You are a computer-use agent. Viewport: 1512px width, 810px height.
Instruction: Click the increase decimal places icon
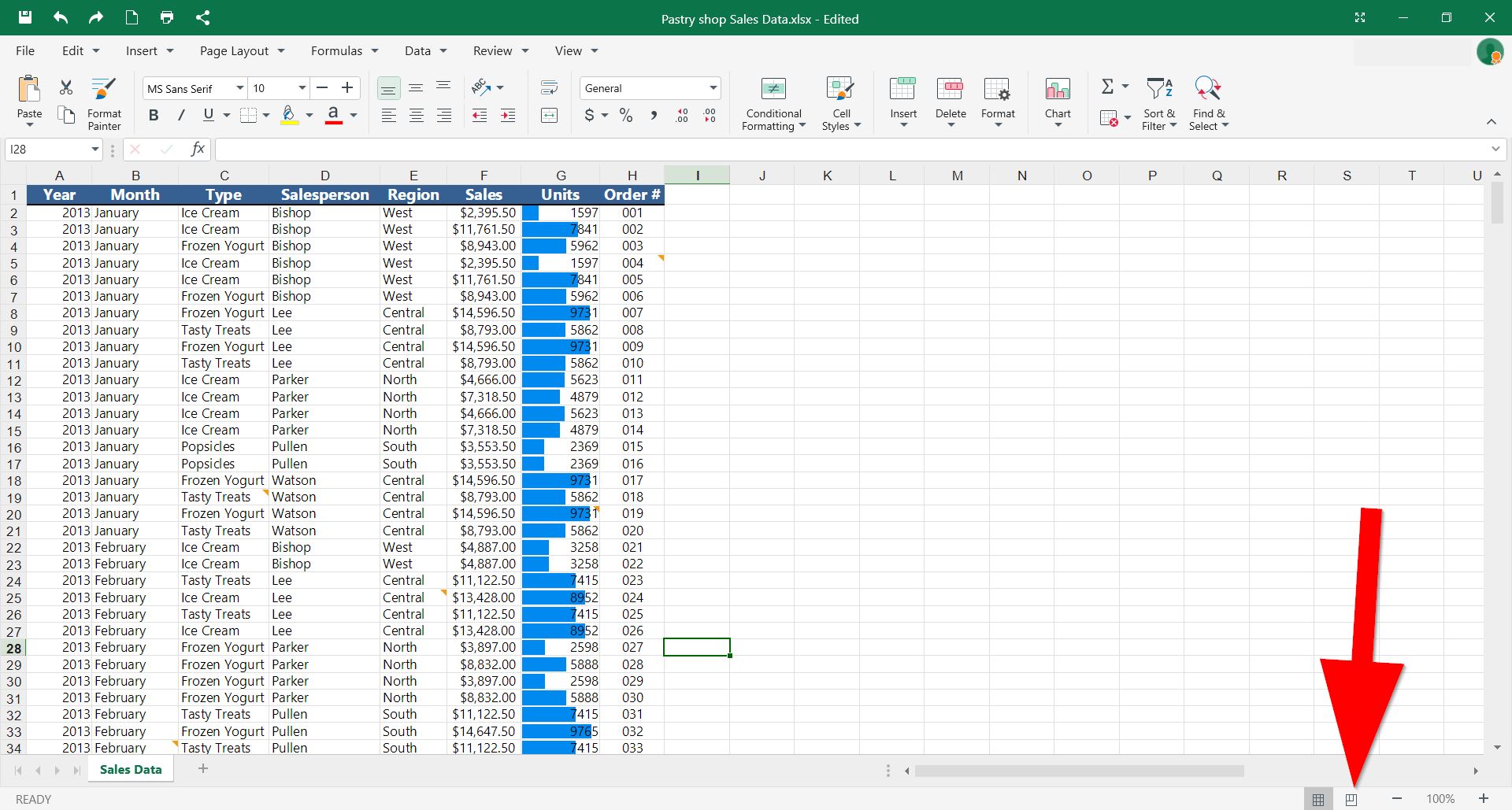click(680, 115)
